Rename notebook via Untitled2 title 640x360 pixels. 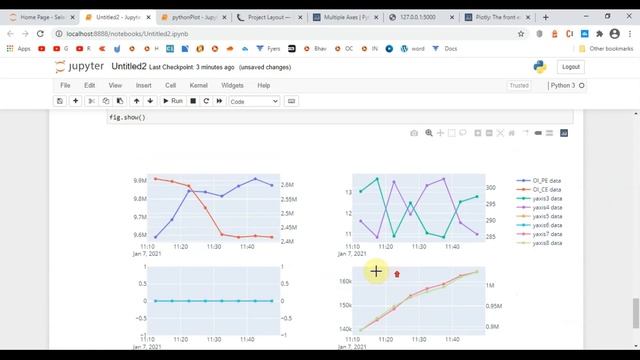129,67
